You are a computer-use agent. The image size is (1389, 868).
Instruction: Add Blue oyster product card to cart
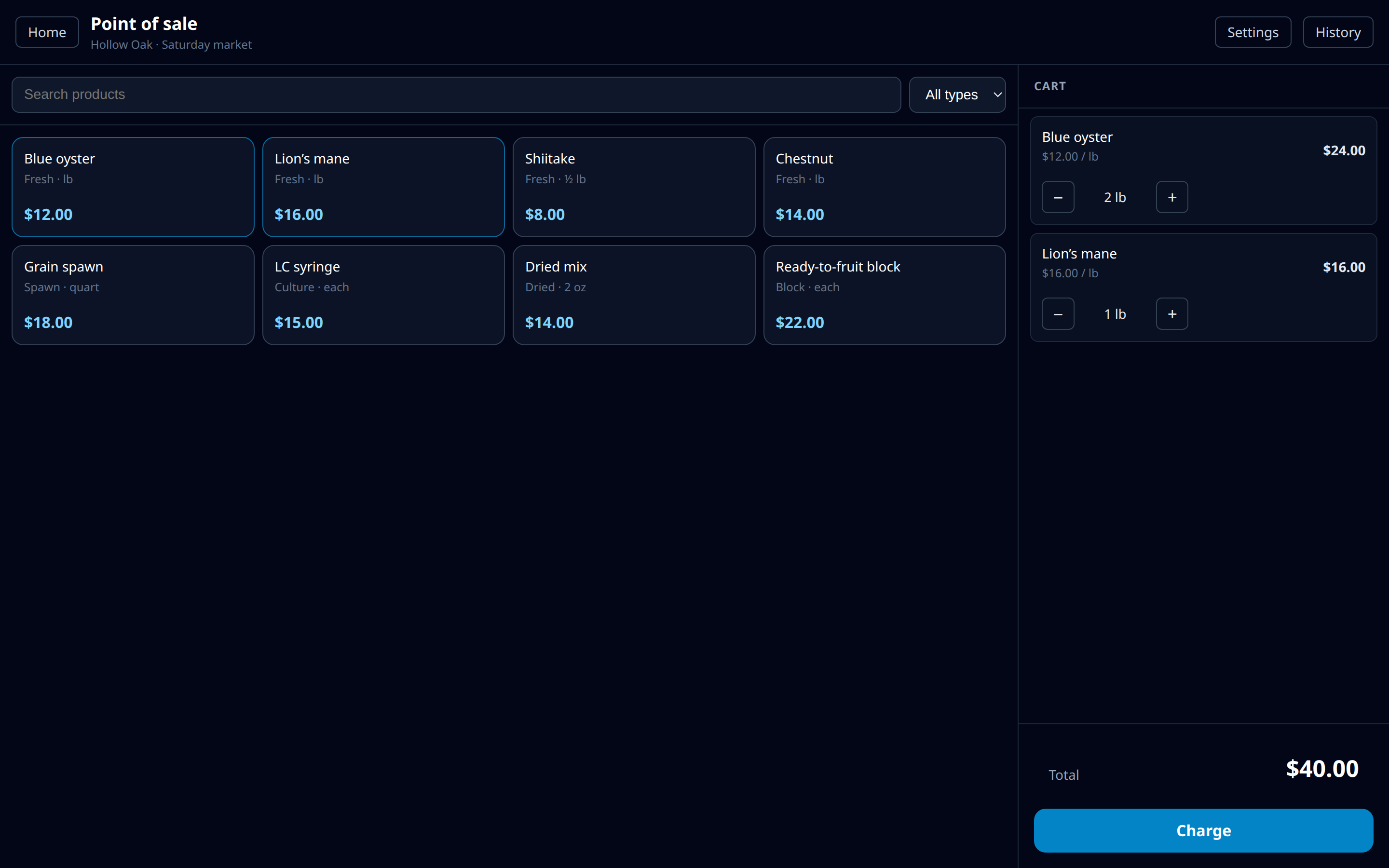point(133,187)
